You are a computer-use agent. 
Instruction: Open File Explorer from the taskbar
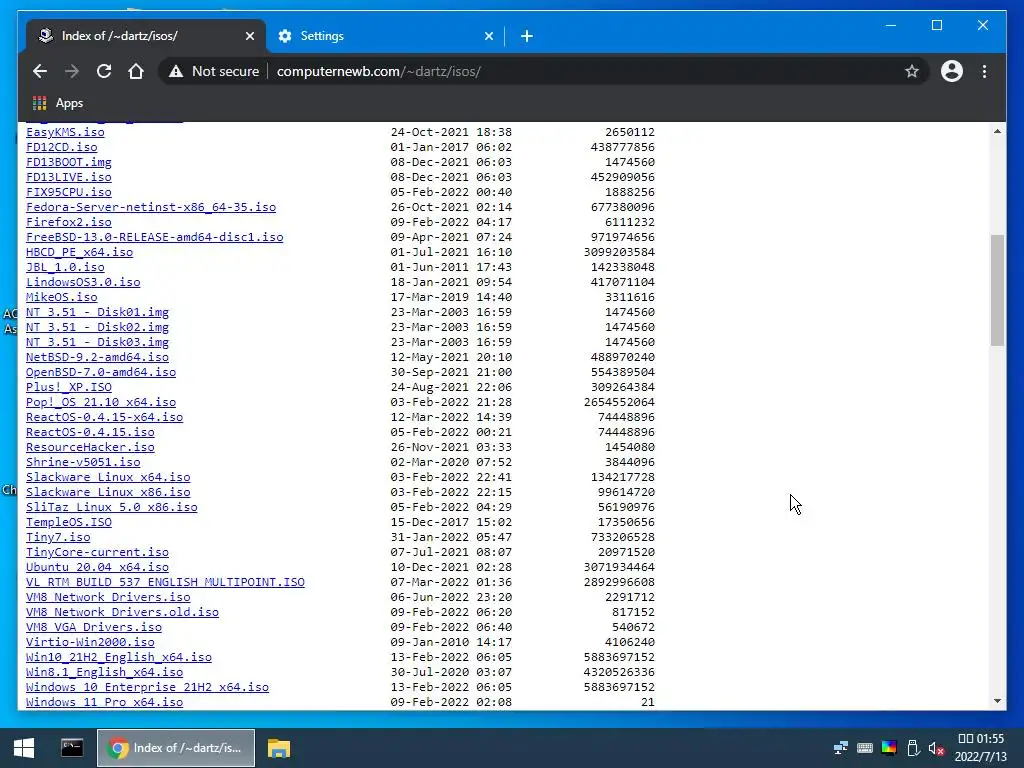[279, 748]
